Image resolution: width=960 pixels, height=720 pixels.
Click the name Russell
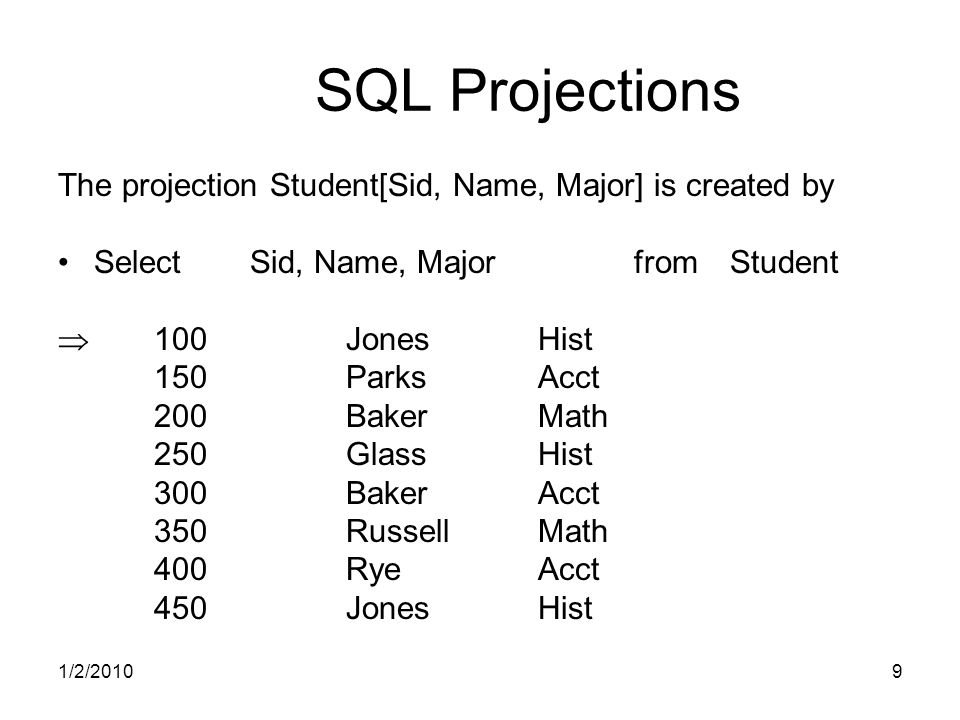[397, 531]
